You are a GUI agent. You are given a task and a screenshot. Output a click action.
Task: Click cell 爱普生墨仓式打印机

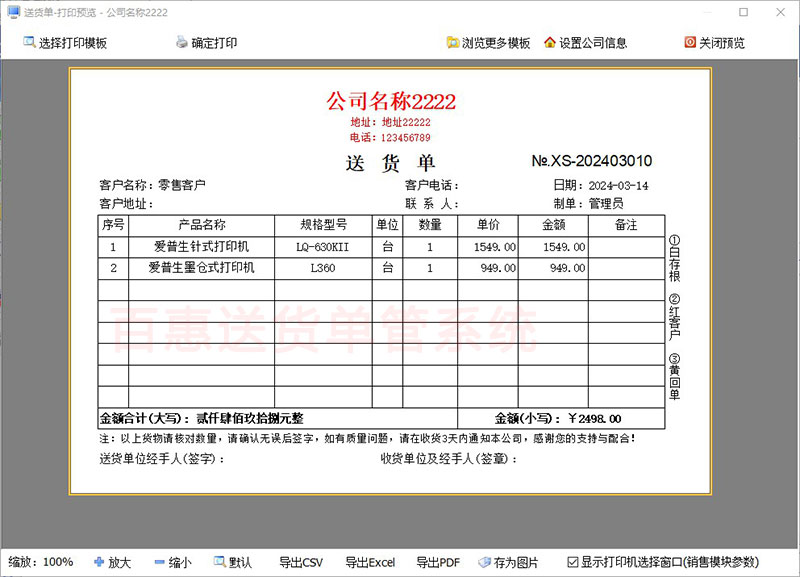click(202, 268)
